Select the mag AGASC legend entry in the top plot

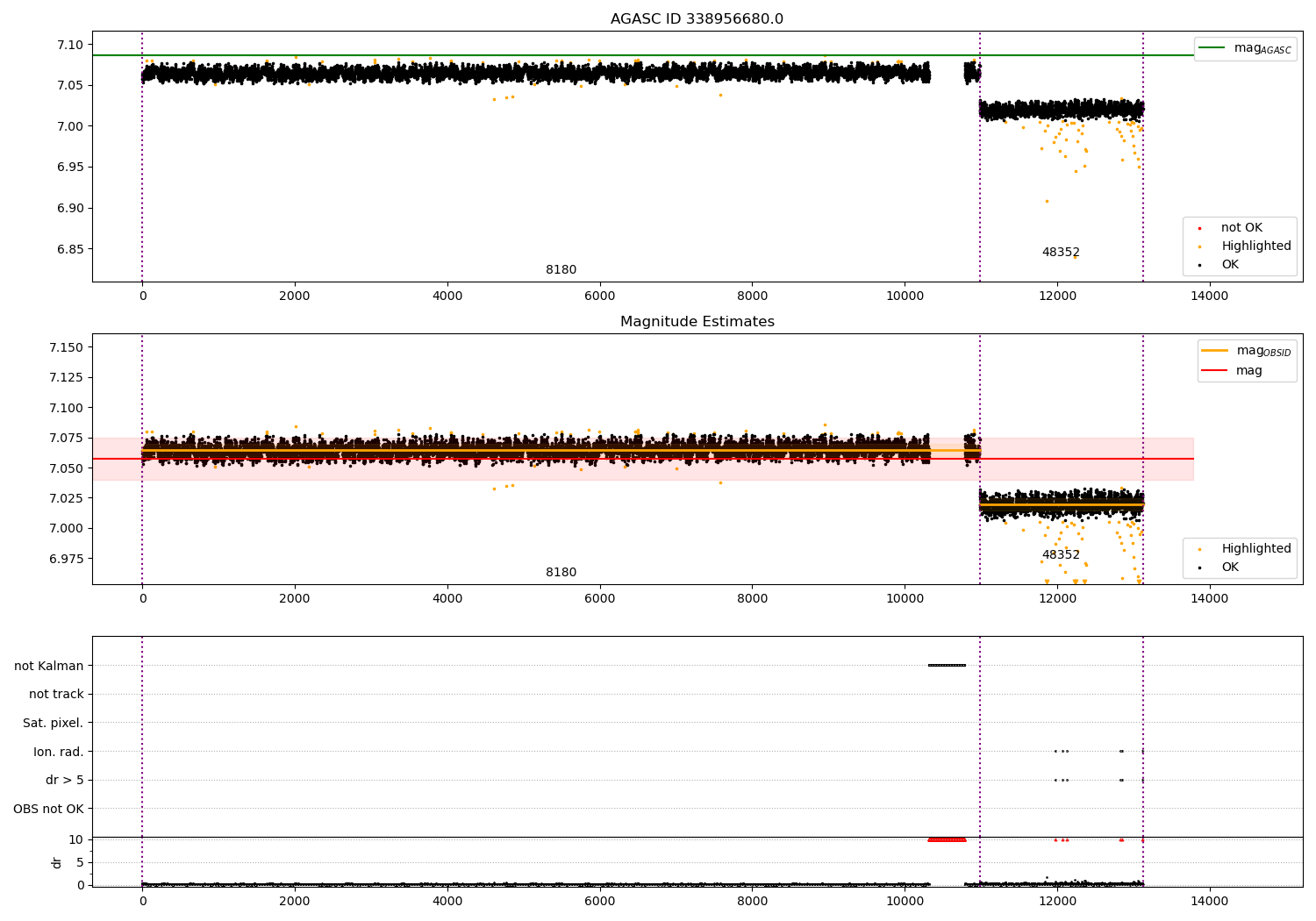1245,48
